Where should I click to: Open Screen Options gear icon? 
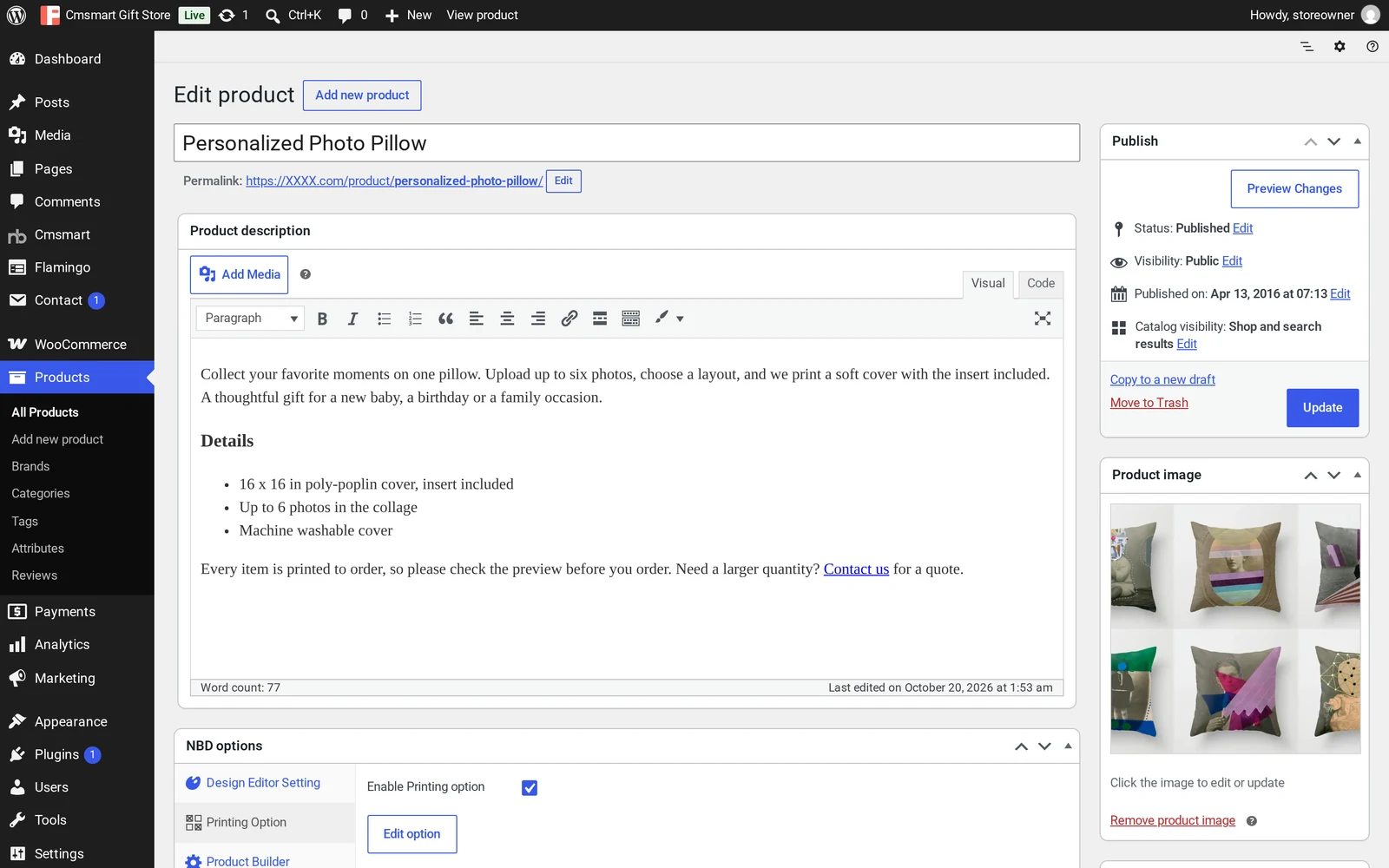tap(1340, 47)
